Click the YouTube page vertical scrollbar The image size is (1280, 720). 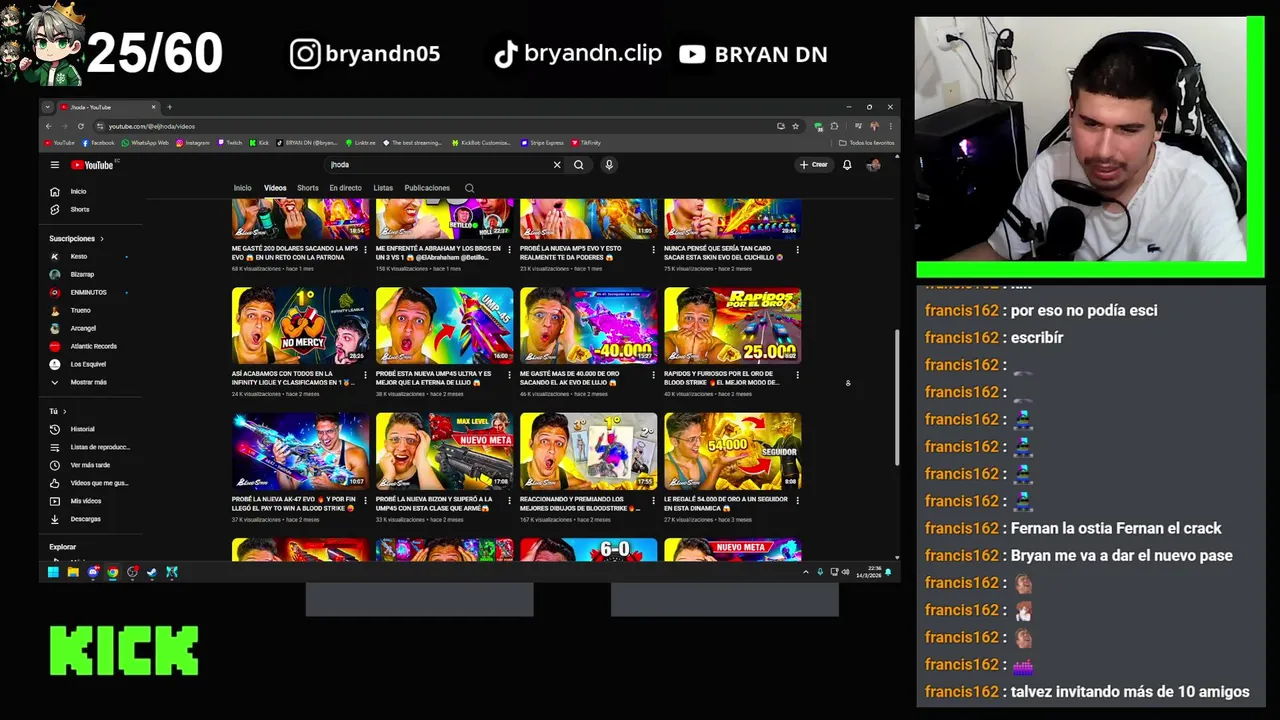point(896,397)
